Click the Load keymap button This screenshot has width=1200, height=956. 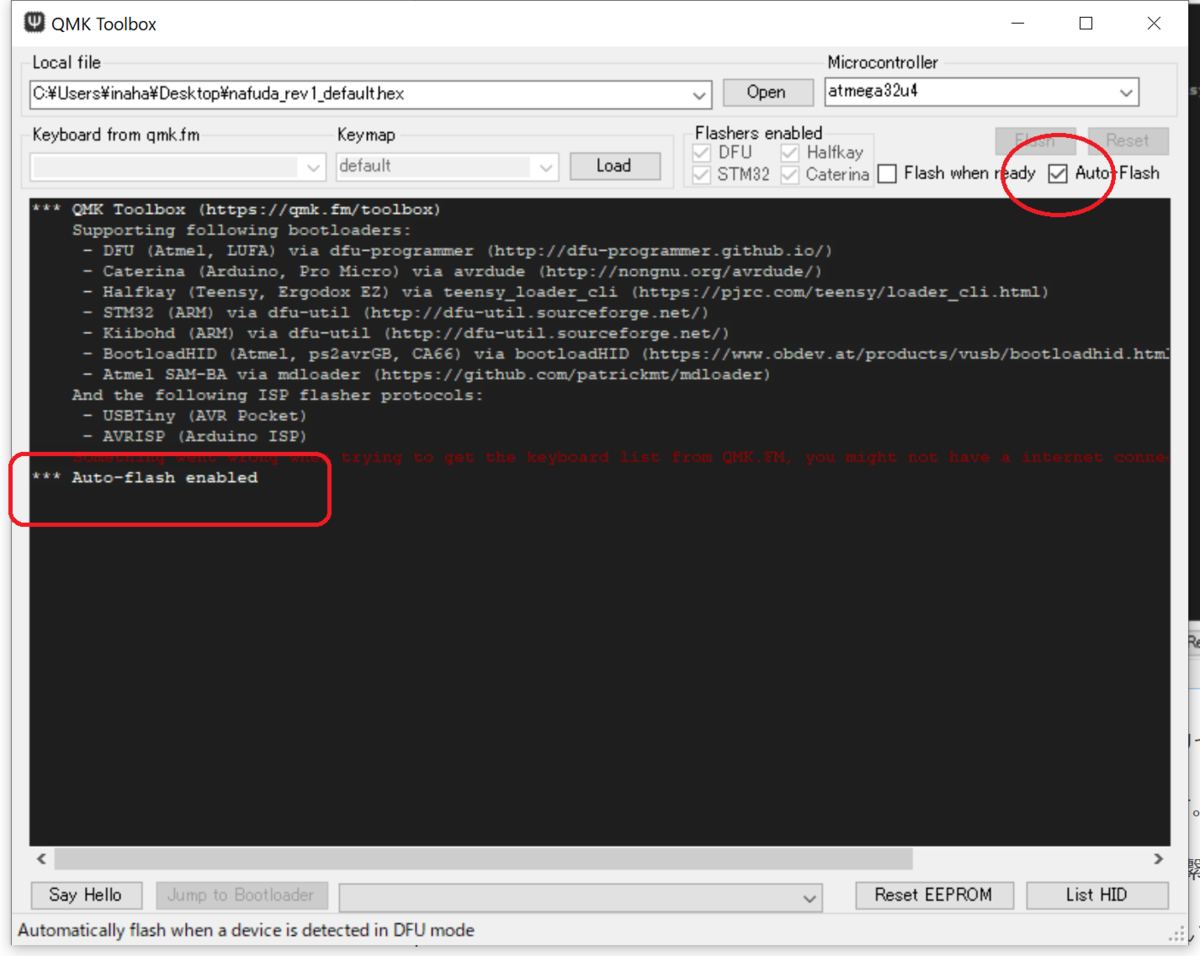coord(614,166)
